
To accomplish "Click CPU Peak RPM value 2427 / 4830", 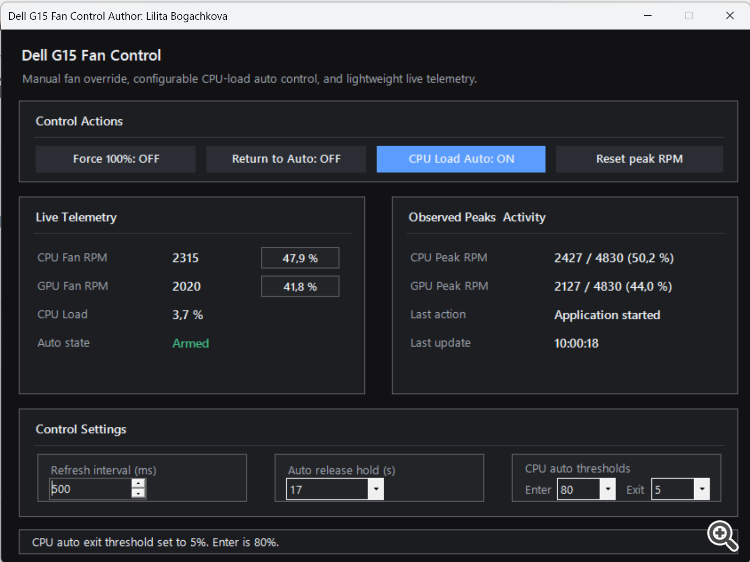I will pos(614,258).
